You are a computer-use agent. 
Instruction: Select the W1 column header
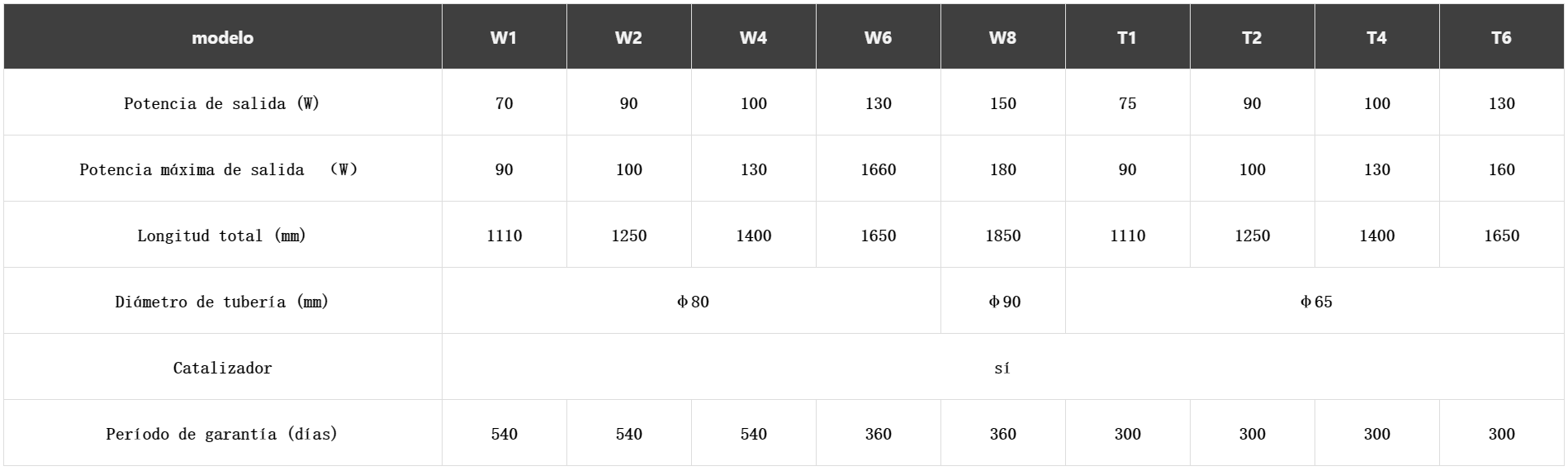(x=504, y=37)
